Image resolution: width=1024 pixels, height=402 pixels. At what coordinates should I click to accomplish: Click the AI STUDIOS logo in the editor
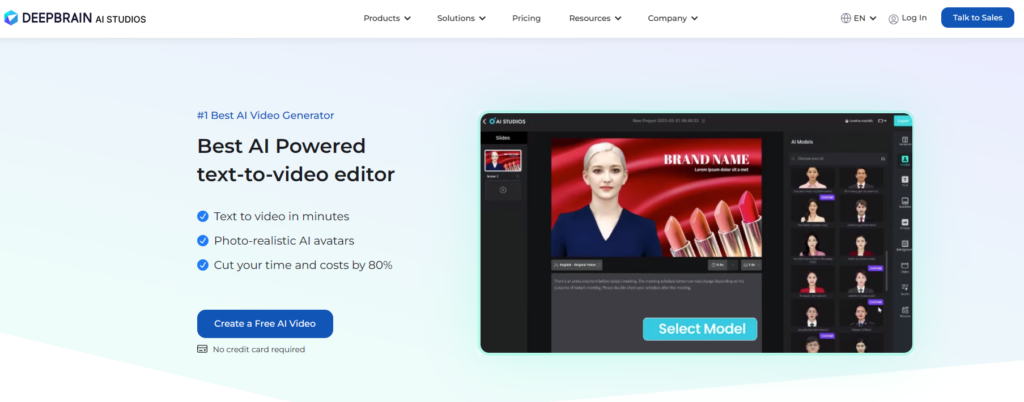(x=507, y=121)
